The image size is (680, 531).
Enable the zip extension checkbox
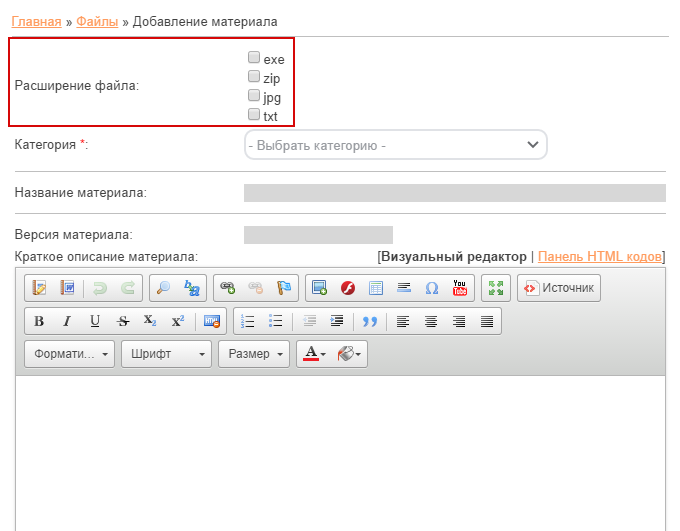click(254, 76)
